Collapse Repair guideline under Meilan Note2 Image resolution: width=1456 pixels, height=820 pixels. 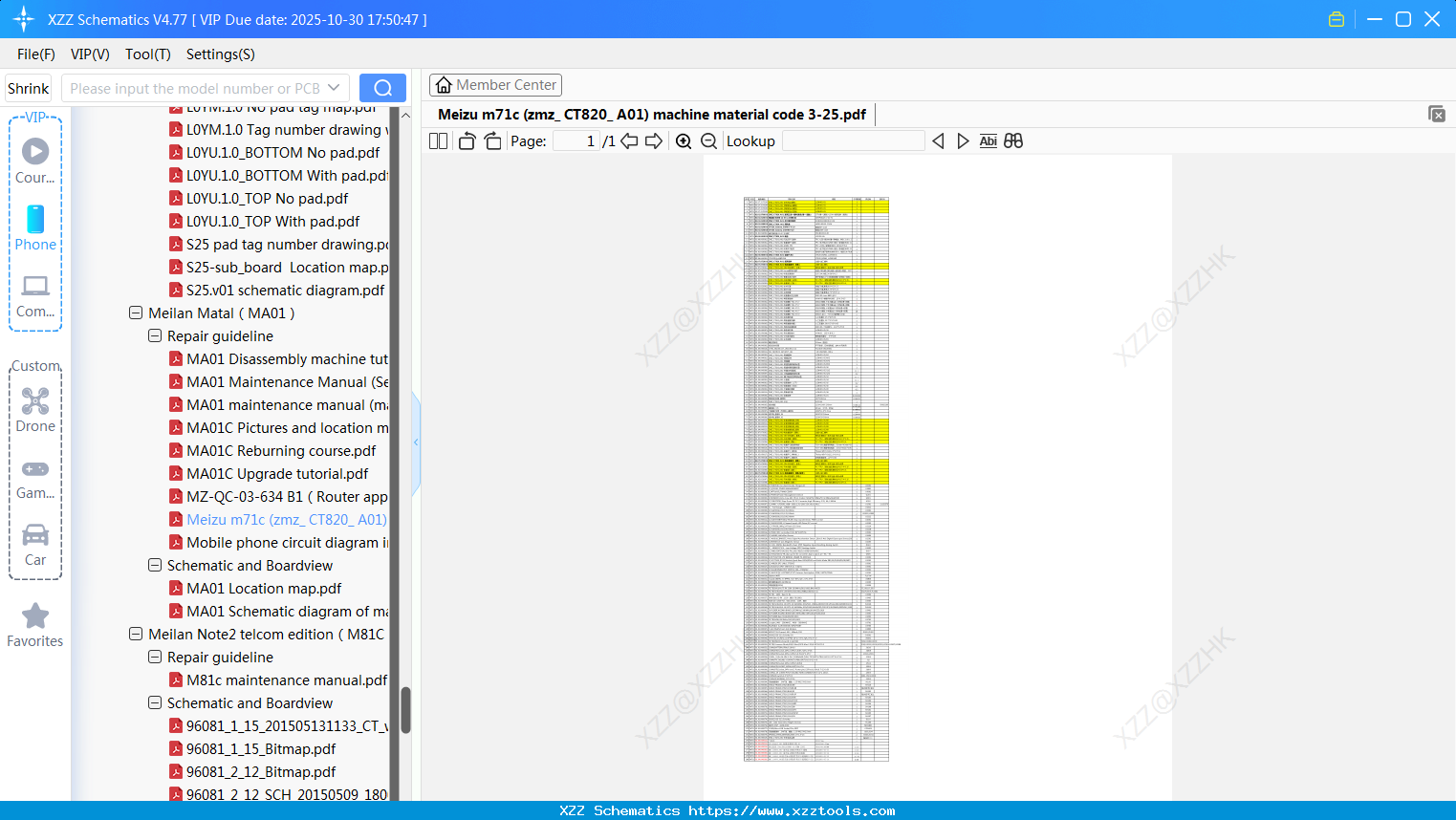[x=155, y=658]
